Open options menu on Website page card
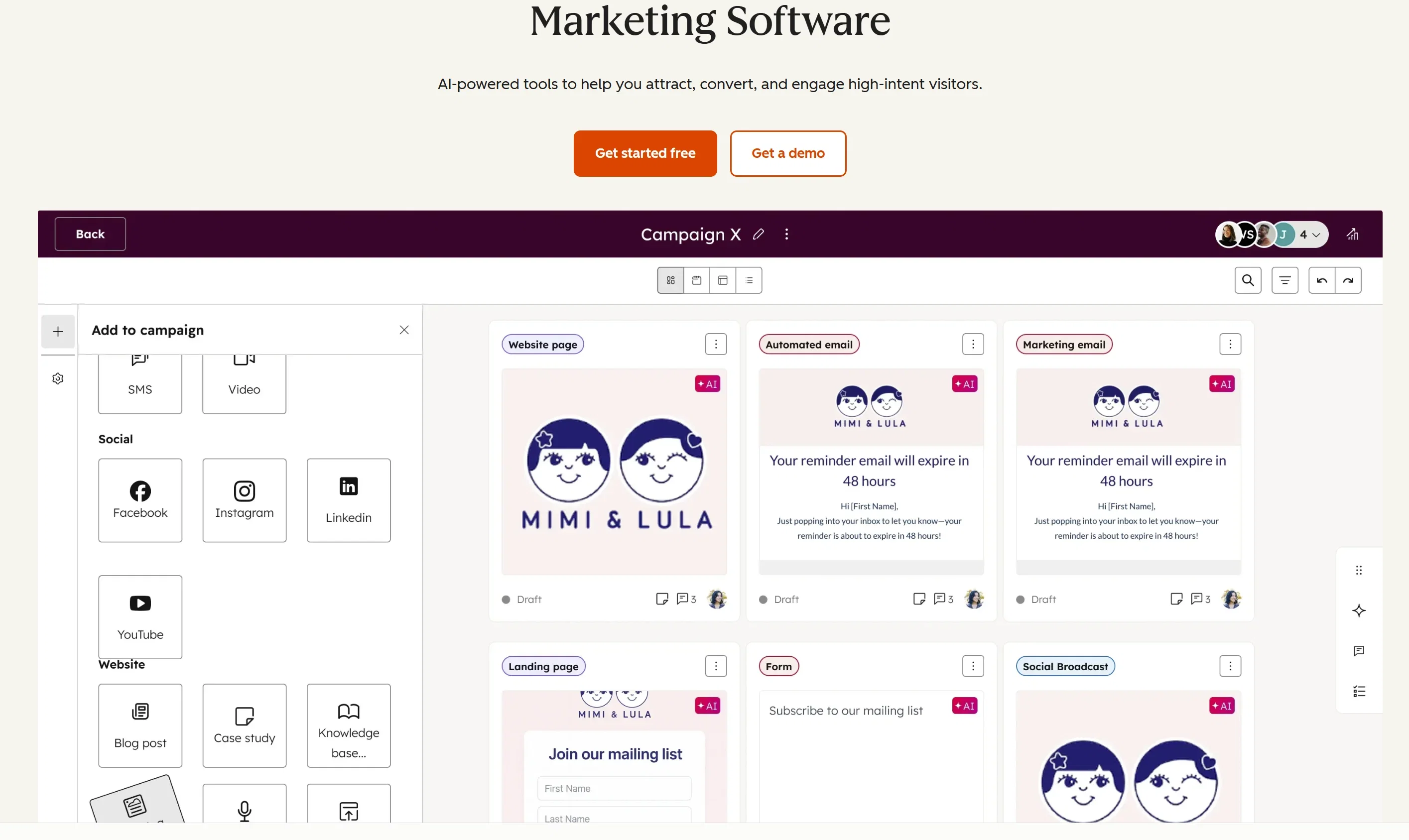This screenshot has width=1409, height=840. click(716, 344)
